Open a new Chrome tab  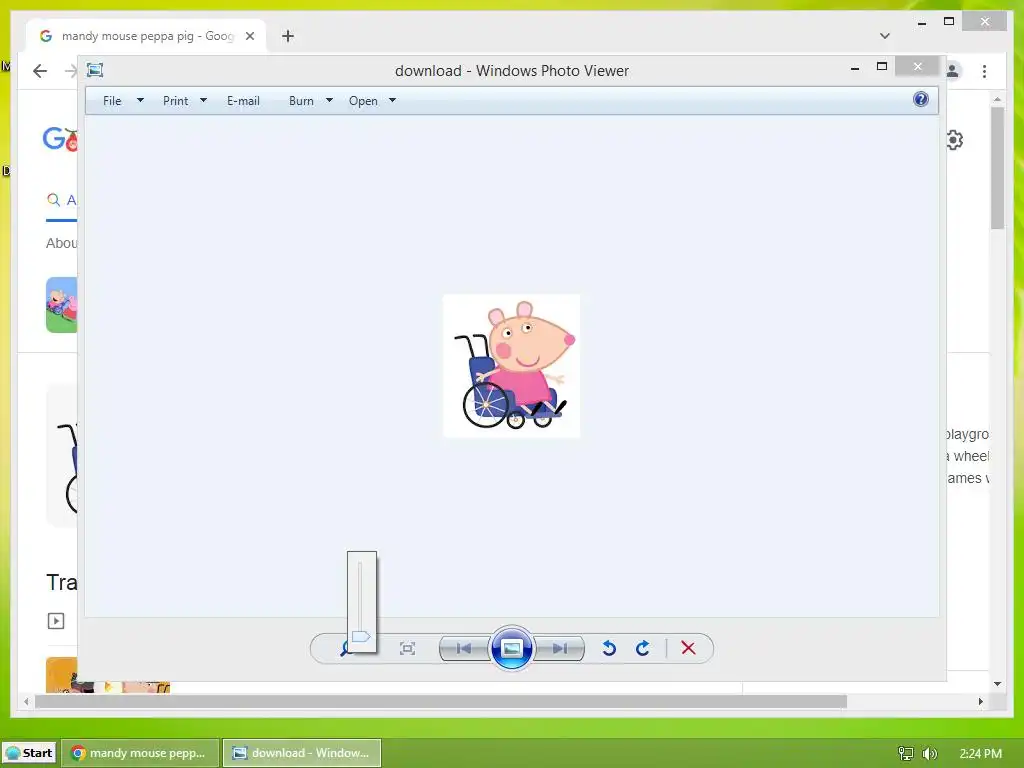[x=288, y=36]
